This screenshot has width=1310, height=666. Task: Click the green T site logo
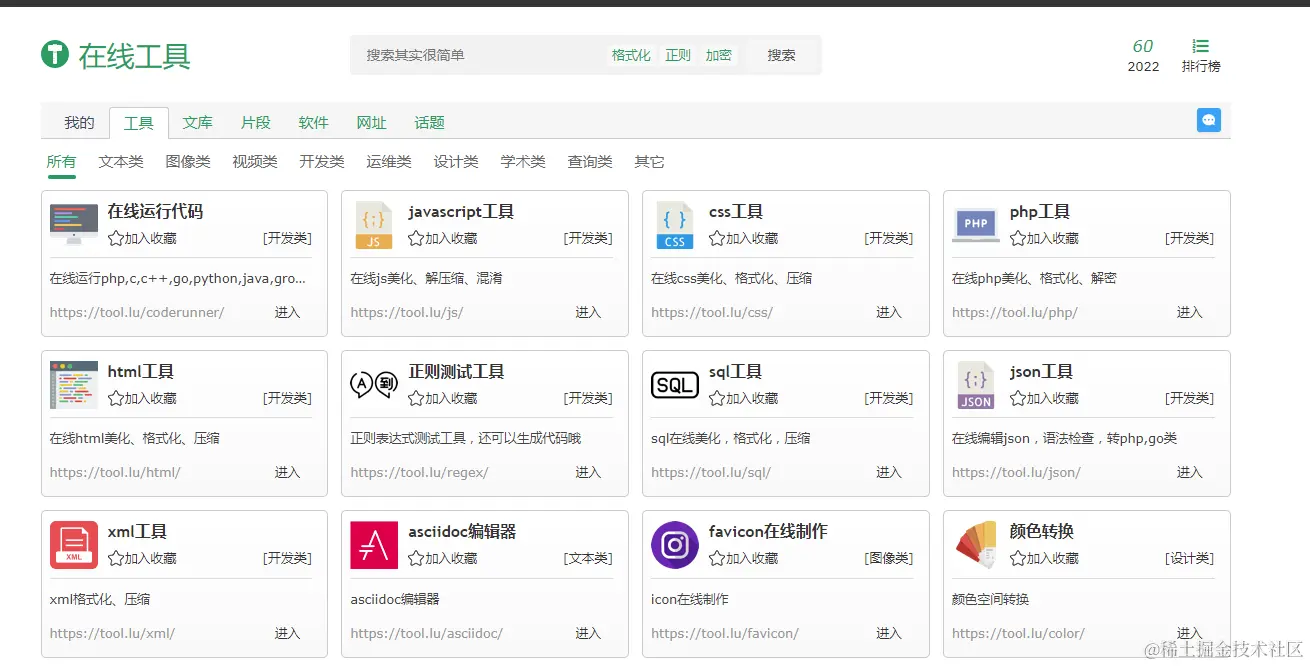tap(54, 54)
